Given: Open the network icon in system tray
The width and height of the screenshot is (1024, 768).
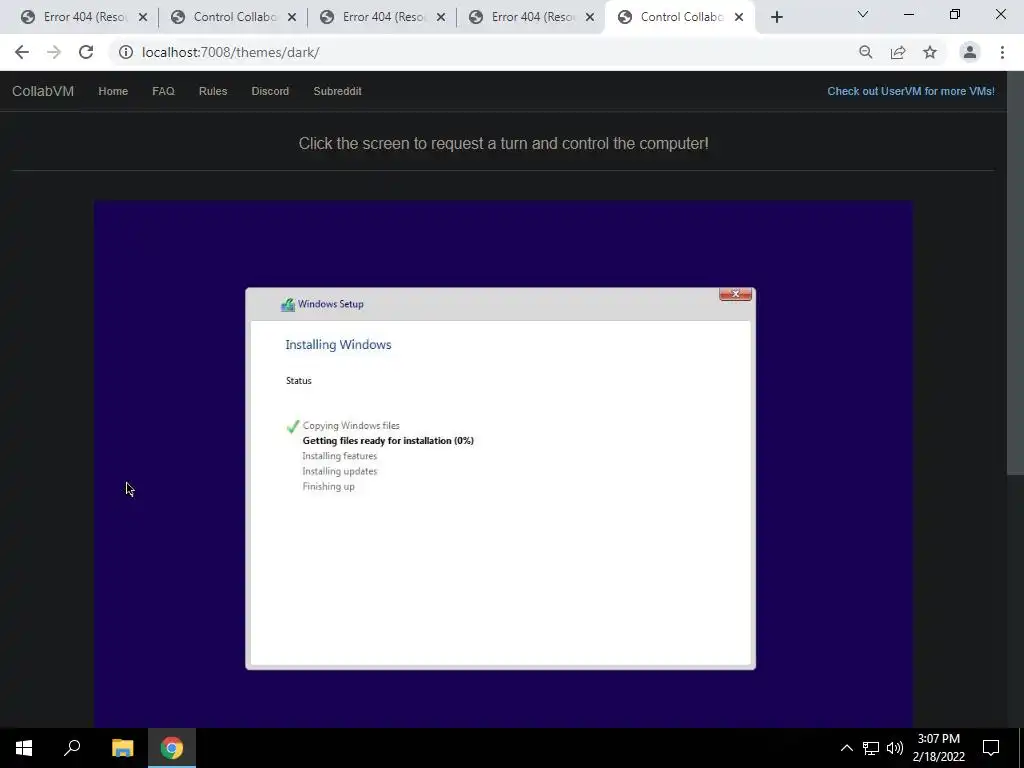Looking at the screenshot, I should click(x=871, y=748).
